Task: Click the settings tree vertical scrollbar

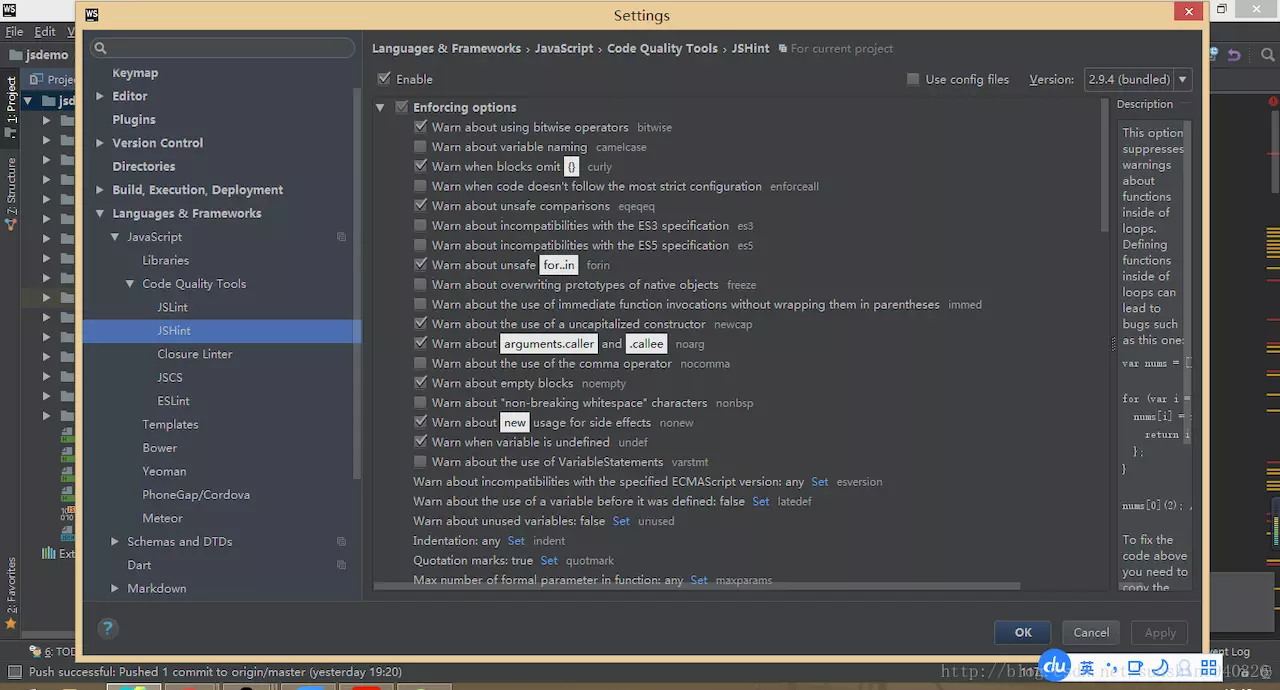Action: (358, 285)
